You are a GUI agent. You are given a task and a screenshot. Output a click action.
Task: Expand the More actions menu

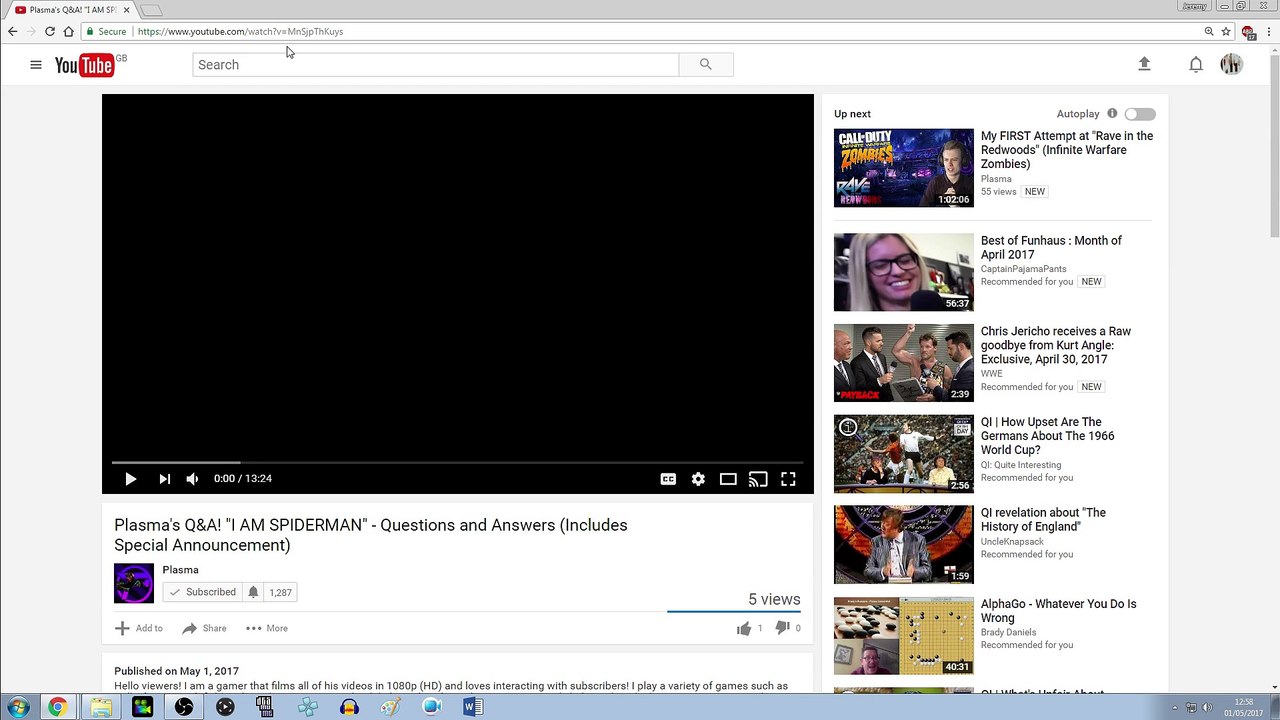[267, 628]
